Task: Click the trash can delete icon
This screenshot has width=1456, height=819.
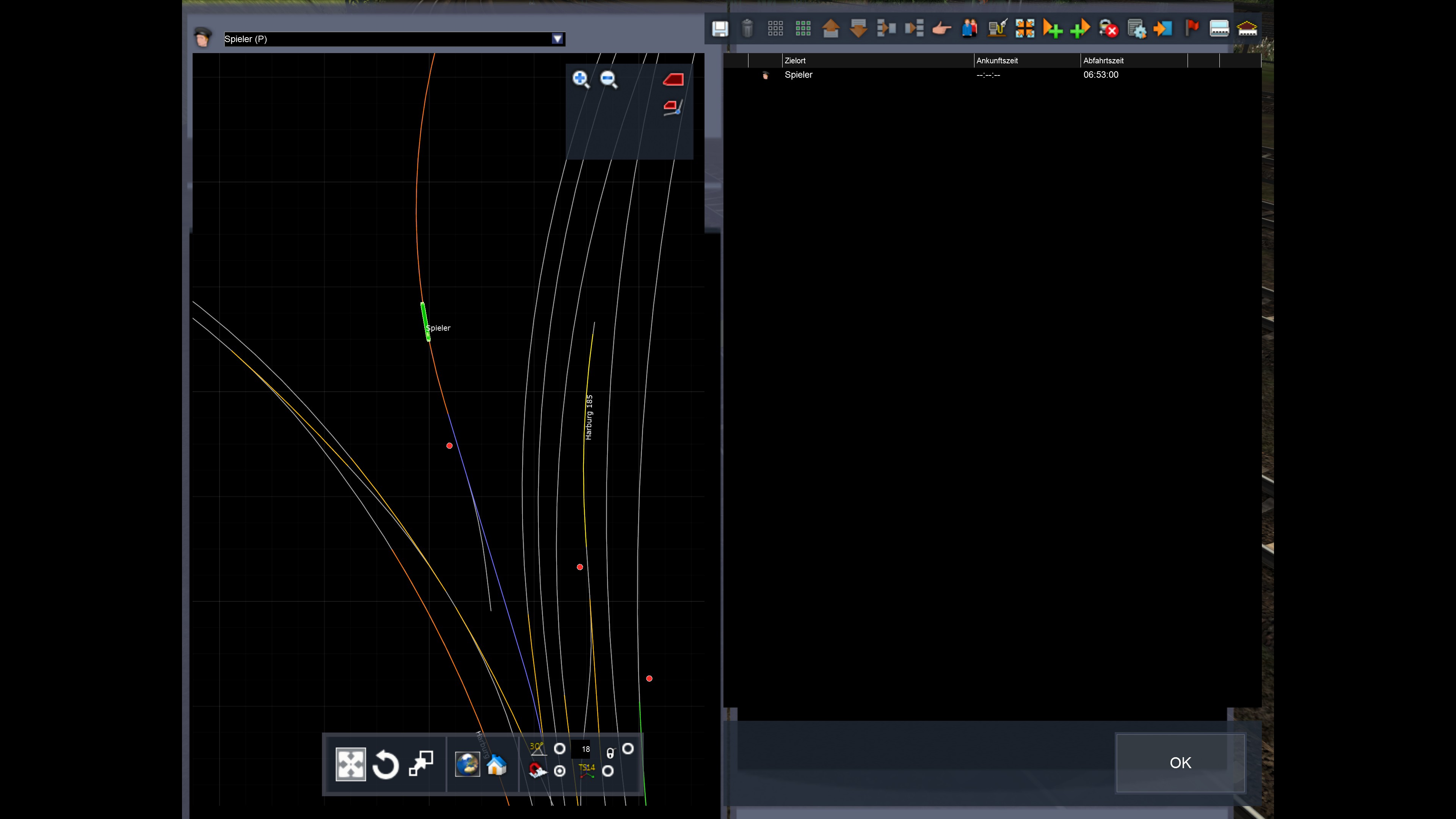Action: pyautogui.click(x=747, y=28)
